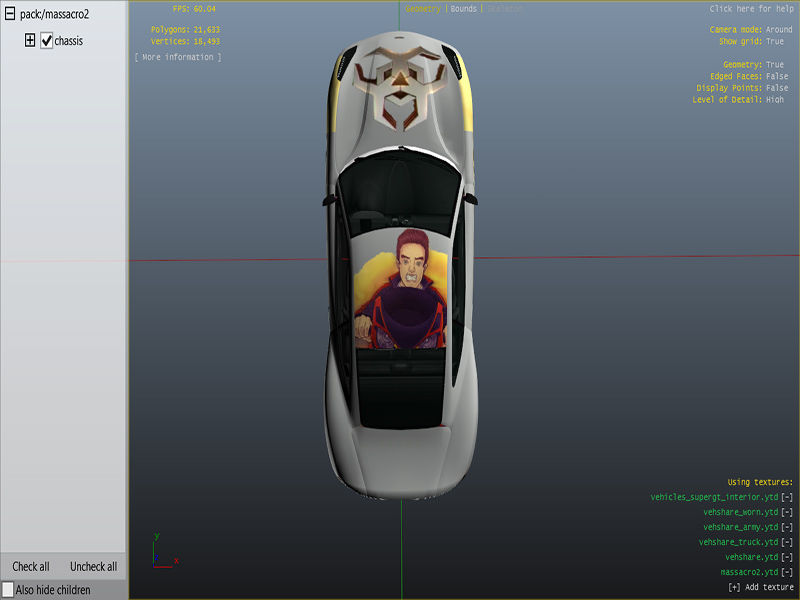Select massacro2.ytd texture entry
The height and width of the screenshot is (600, 800).
click(x=749, y=572)
